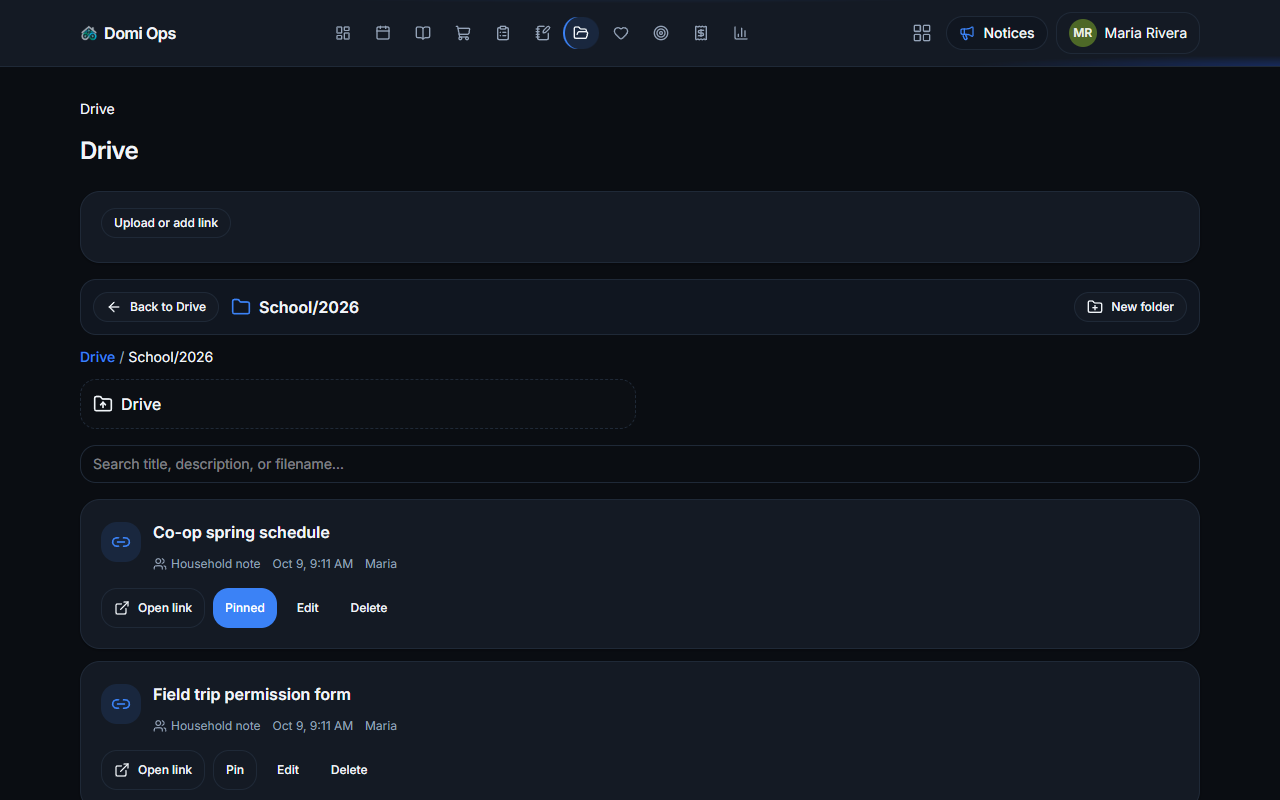Delete Field trip permission form
1280x800 pixels.
point(349,770)
